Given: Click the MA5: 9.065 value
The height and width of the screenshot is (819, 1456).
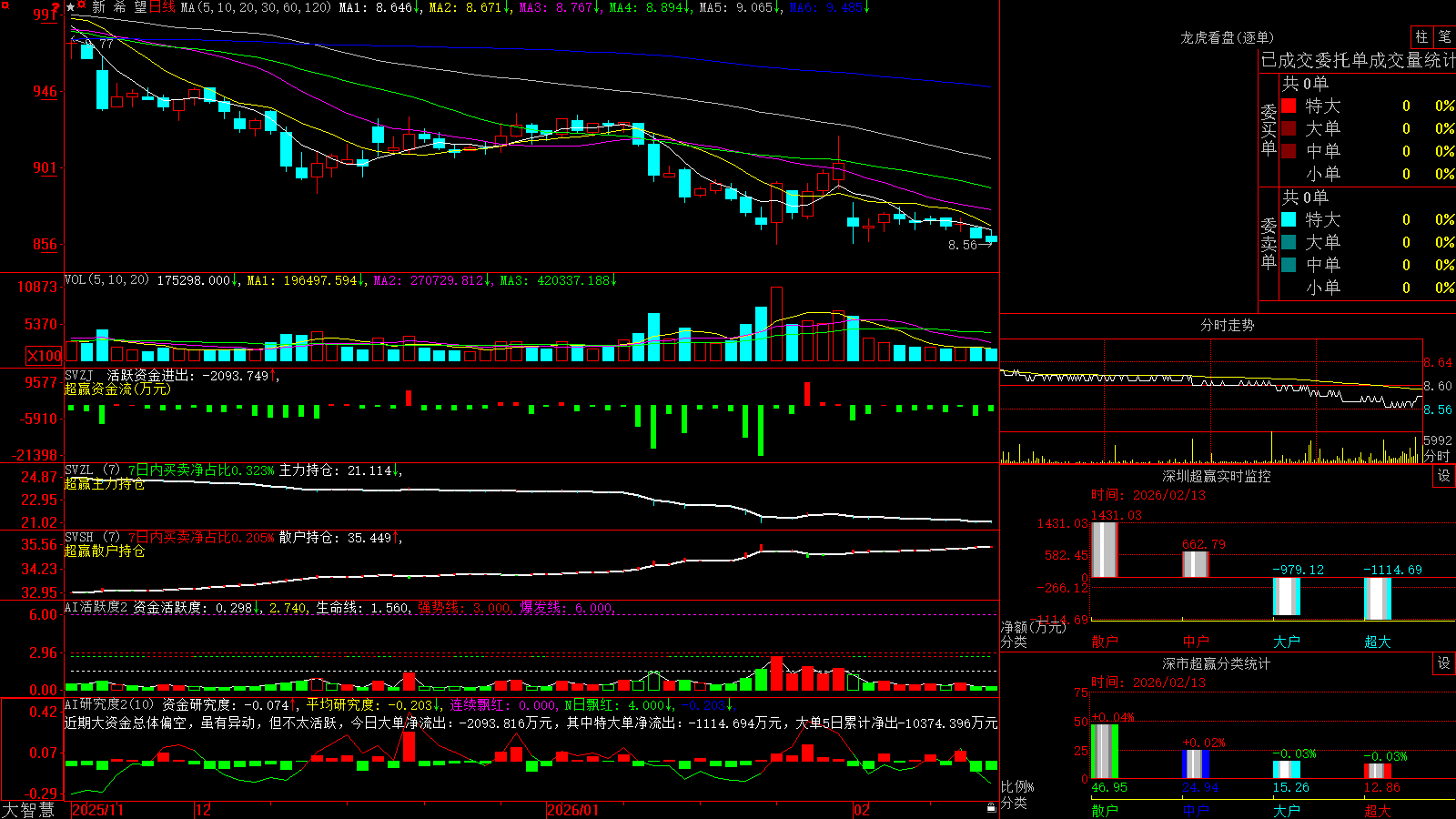Looking at the screenshot, I should [x=740, y=7].
